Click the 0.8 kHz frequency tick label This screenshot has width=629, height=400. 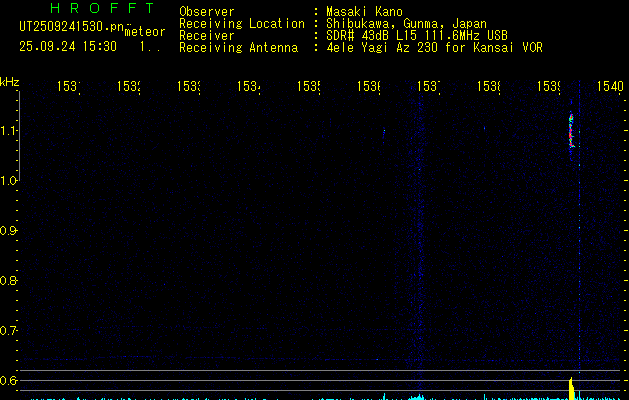8,280
